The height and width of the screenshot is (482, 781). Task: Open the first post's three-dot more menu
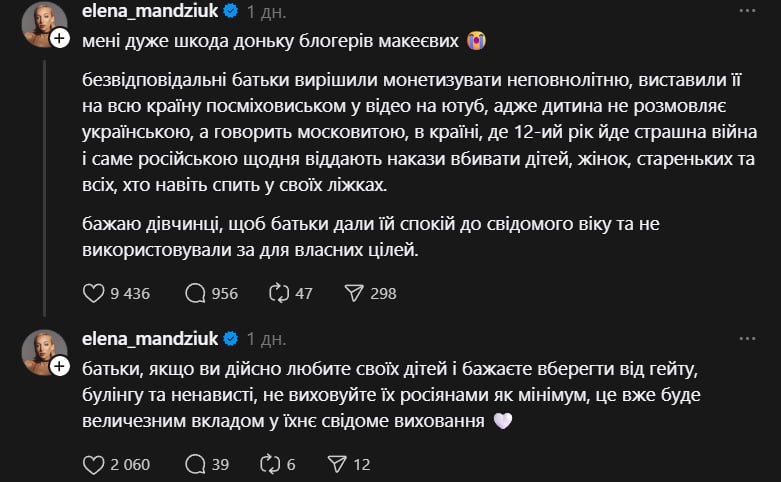pos(748,13)
